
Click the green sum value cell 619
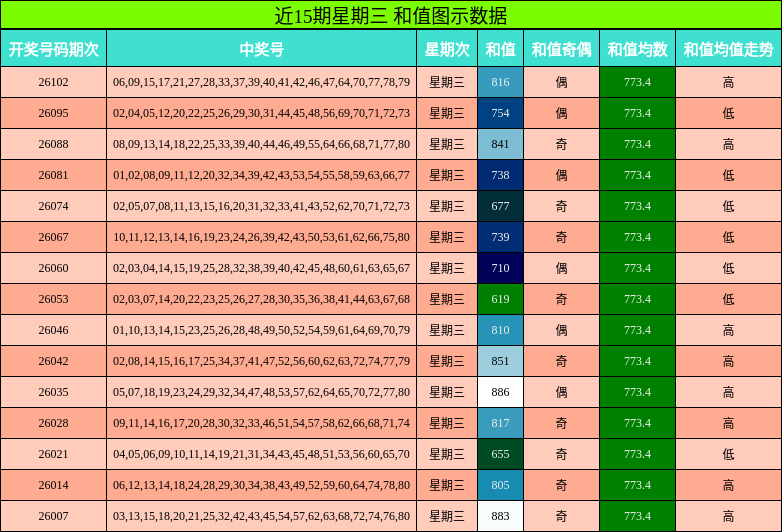[500, 299]
